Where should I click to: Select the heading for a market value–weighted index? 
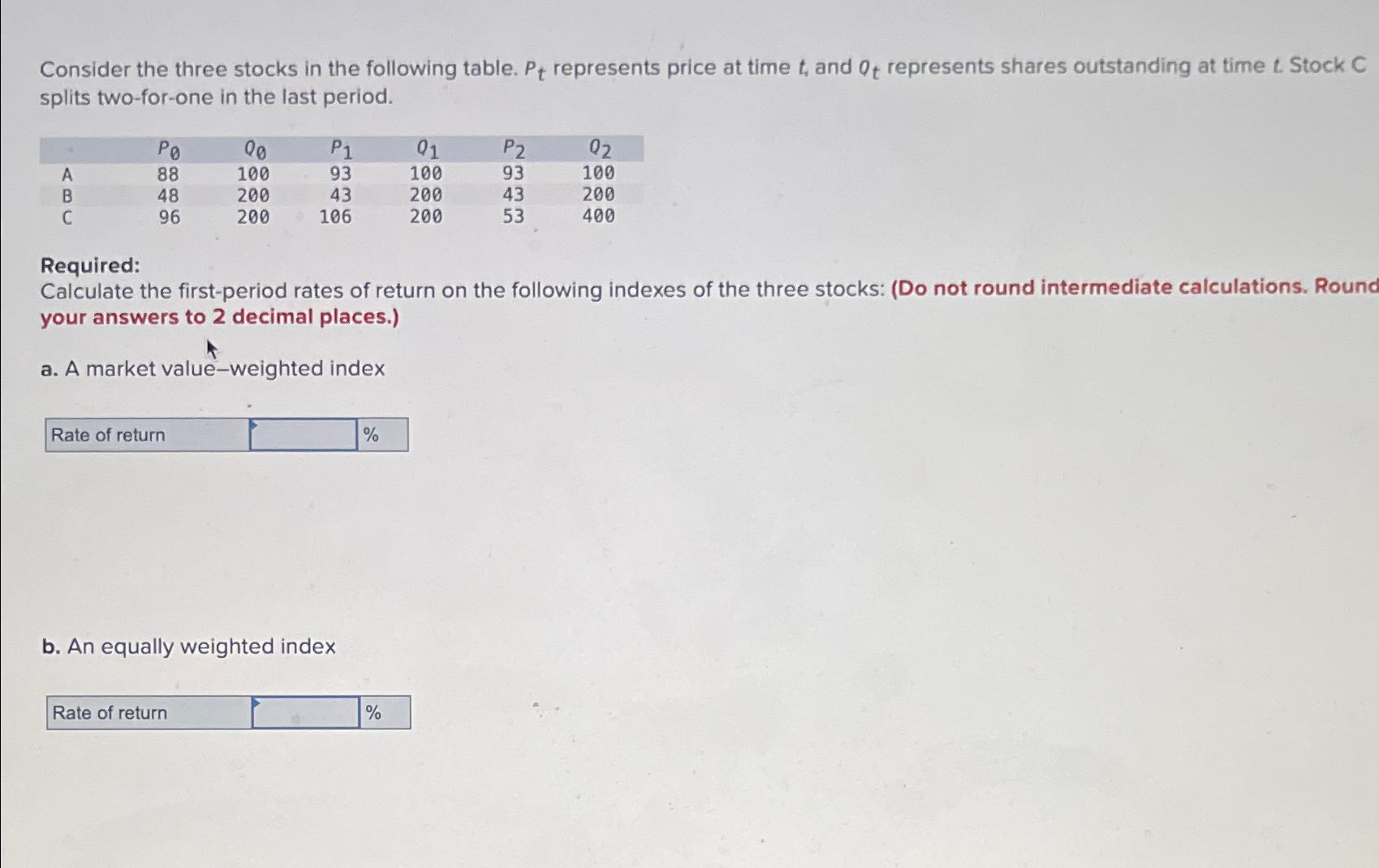pos(213,369)
